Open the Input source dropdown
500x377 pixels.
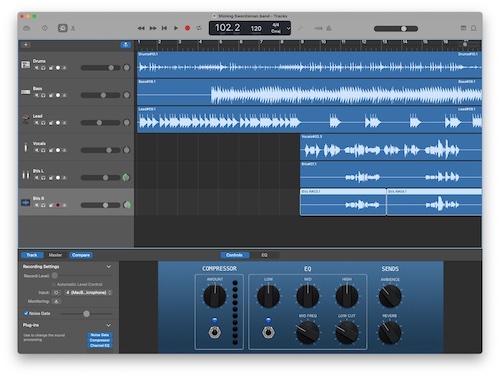tap(88, 293)
